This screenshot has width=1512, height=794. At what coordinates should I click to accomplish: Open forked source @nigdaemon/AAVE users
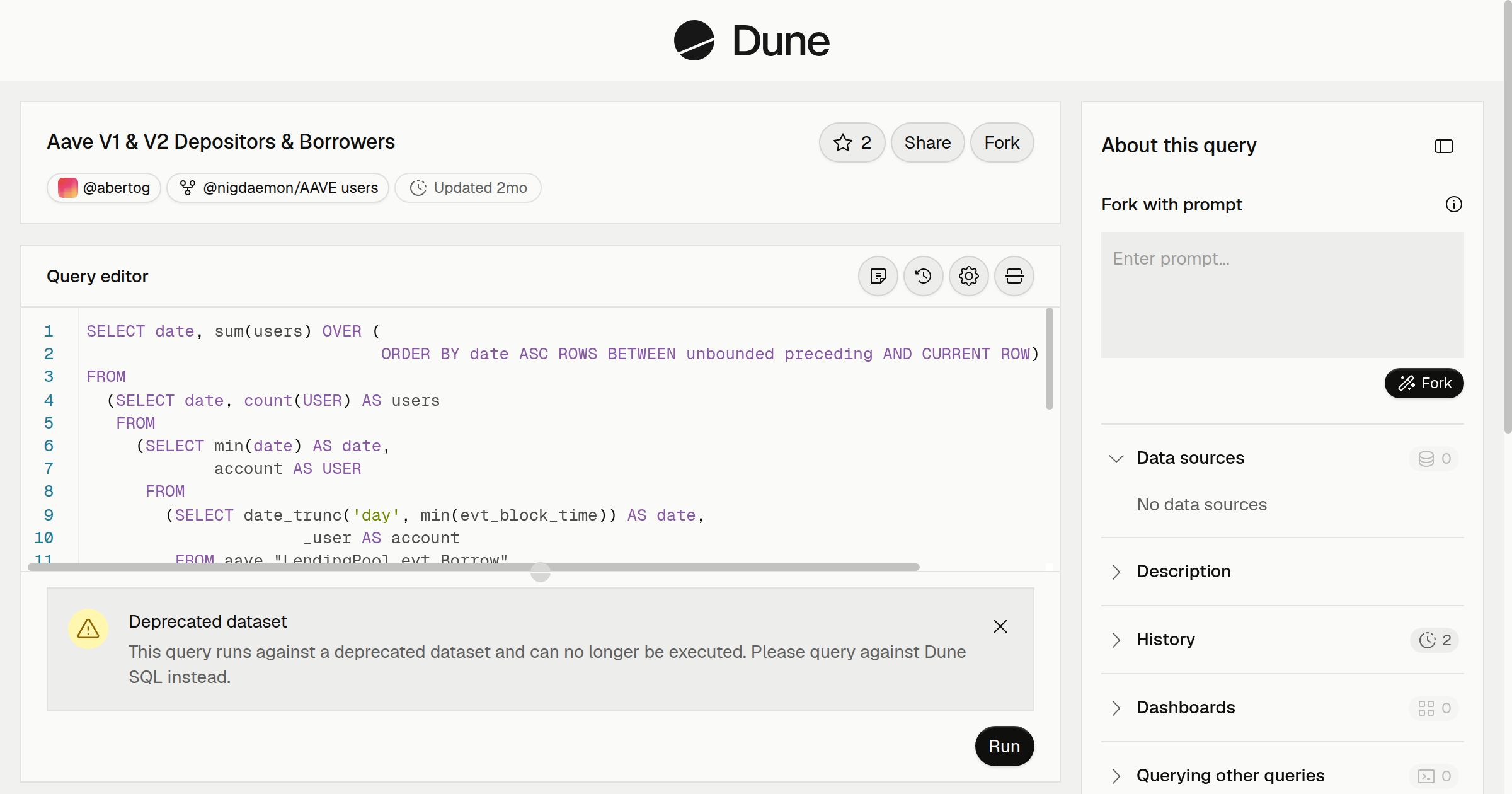[278, 188]
